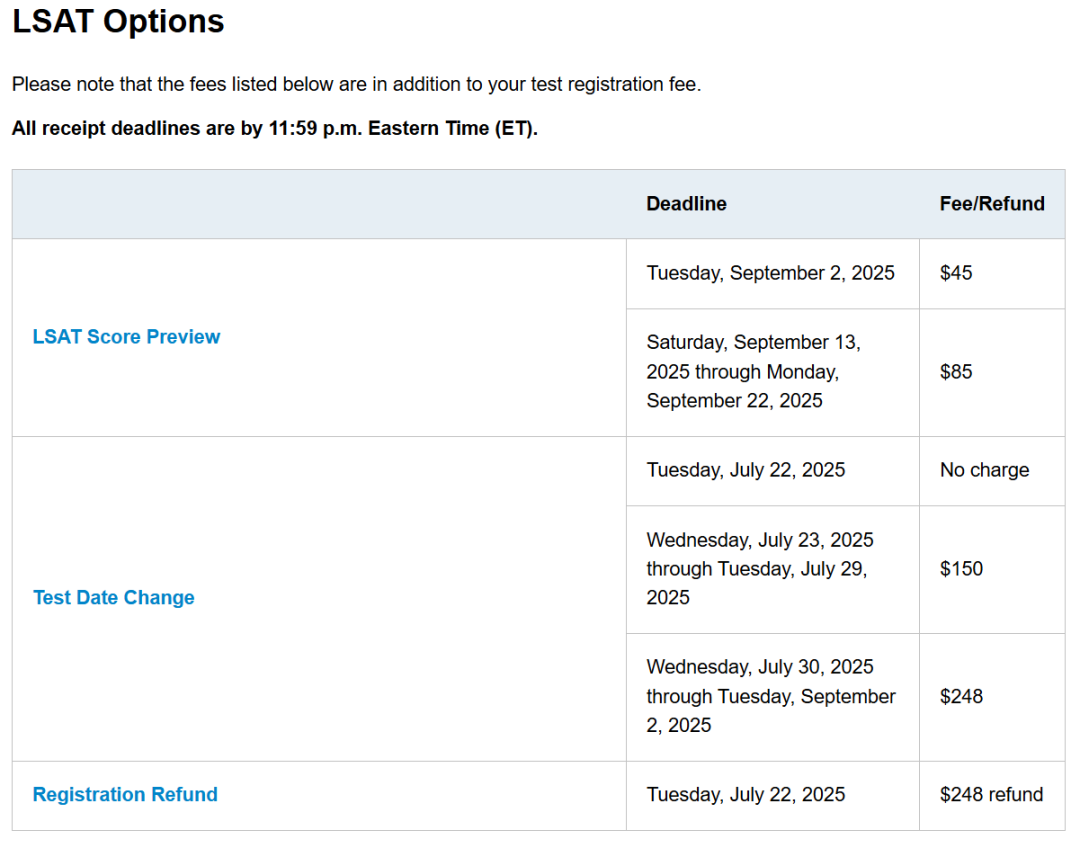The image size is (1080, 848).
Task: Click the Wednesday, July 23 deadline range
Action: tap(760, 568)
